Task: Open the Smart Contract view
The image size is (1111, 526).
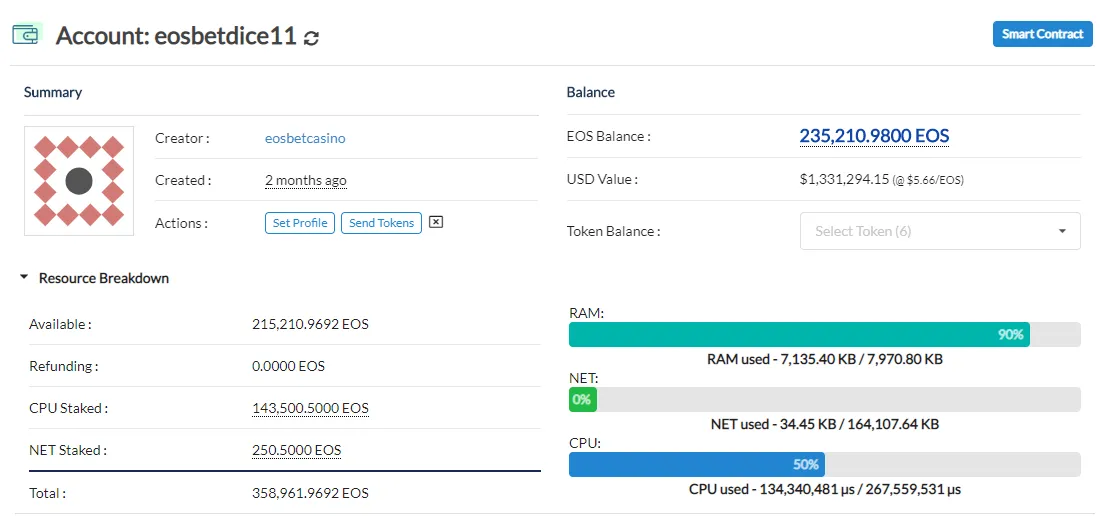Action: tap(1042, 34)
